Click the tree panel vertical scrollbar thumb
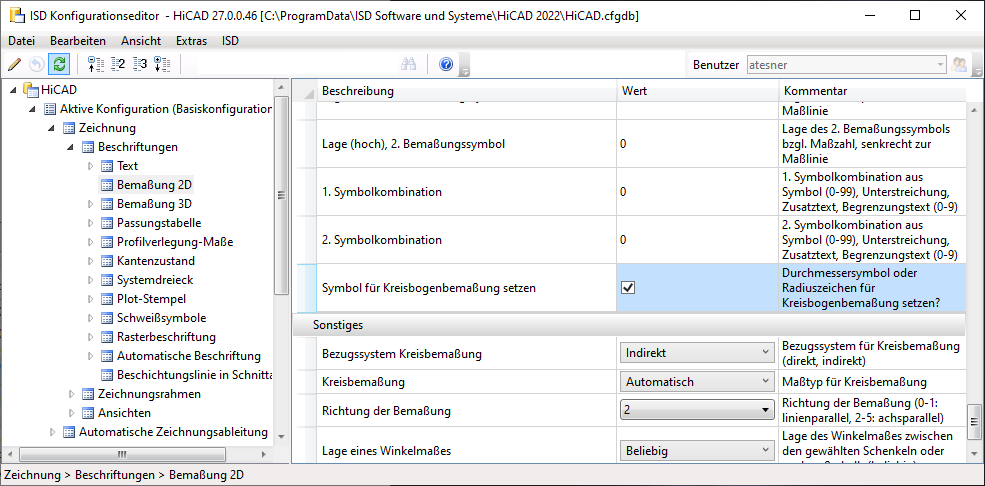This screenshot has height=486, width=985. point(281,195)
